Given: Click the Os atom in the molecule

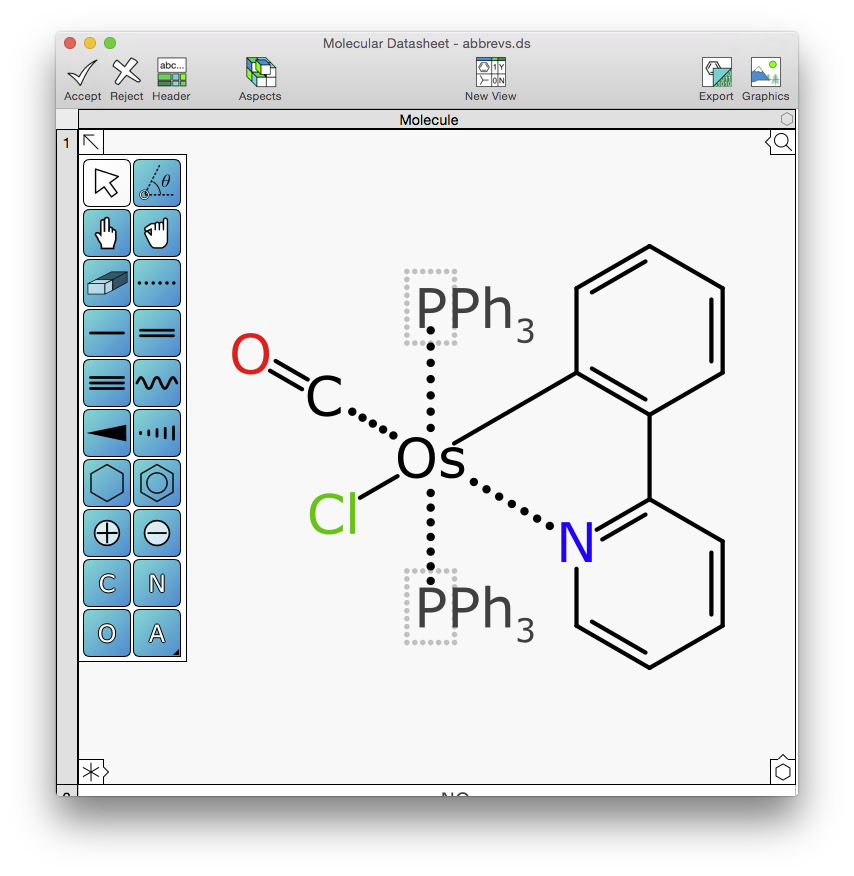Looking at the screenshot, I should point(431,461).
